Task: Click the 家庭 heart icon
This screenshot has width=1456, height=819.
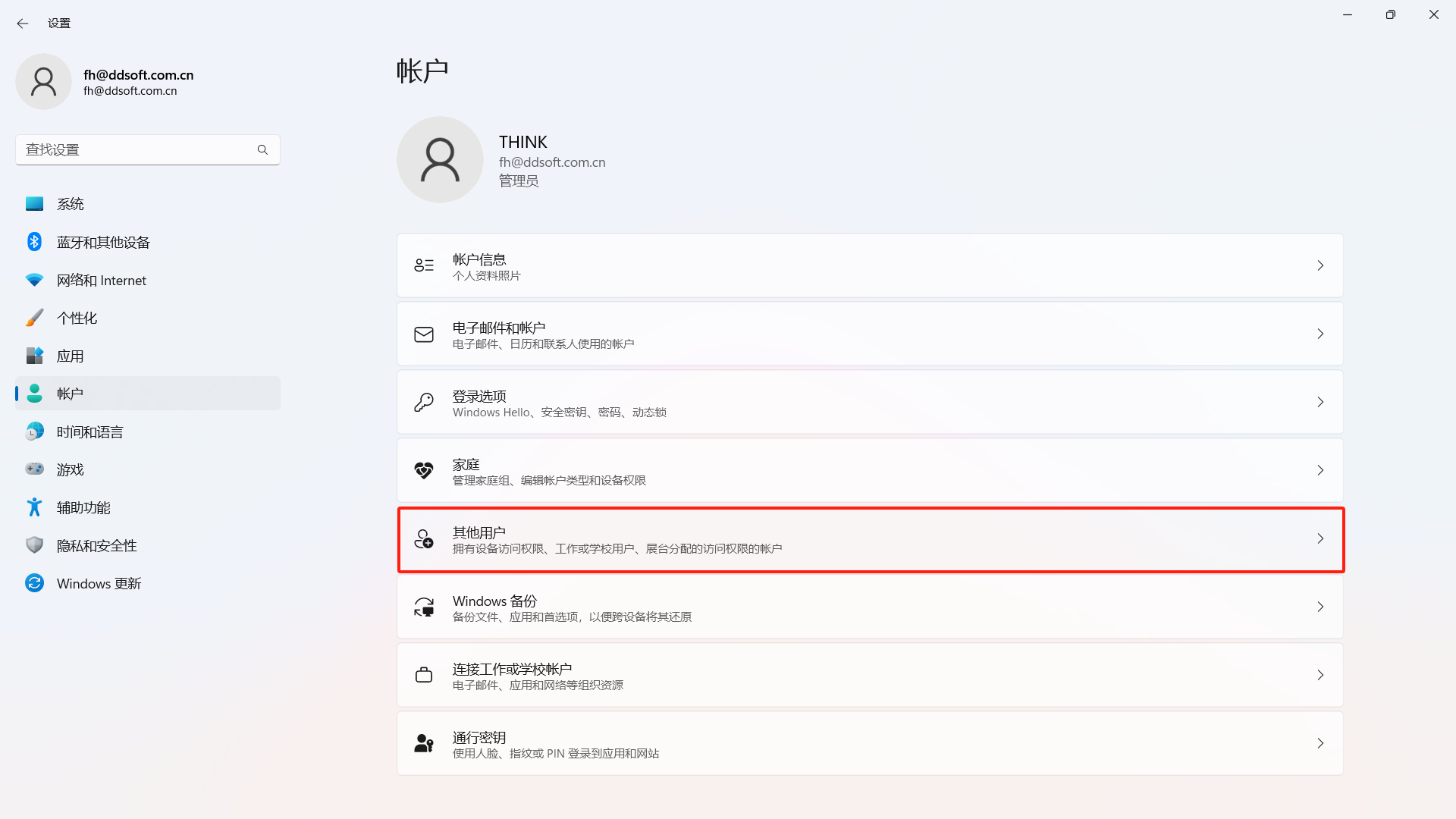Action: [x=424, y=470]
